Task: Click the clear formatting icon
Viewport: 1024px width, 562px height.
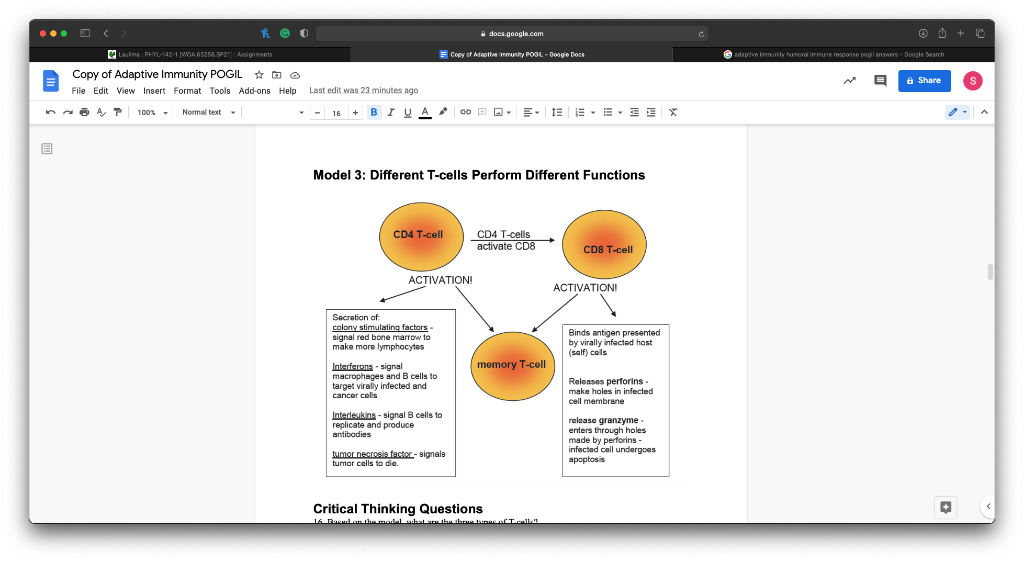Action: 673,112
